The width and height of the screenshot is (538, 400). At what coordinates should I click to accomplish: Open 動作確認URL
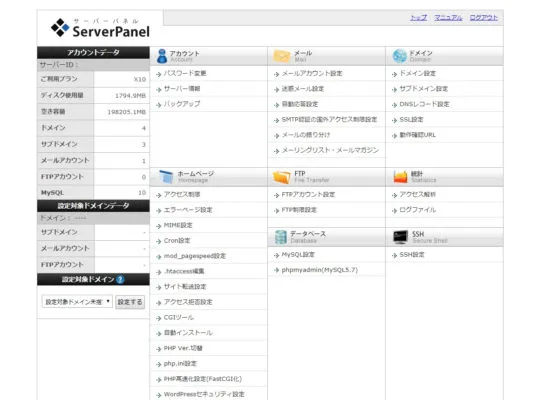pos(418,135)
